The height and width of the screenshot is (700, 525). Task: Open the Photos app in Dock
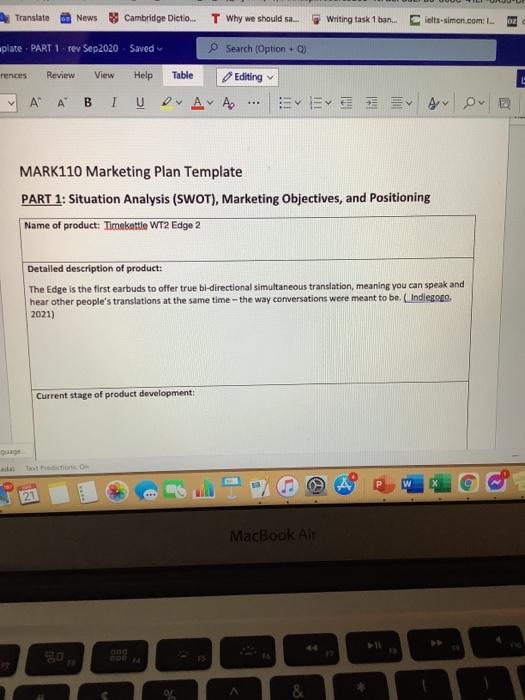click(x=117, y=491)
